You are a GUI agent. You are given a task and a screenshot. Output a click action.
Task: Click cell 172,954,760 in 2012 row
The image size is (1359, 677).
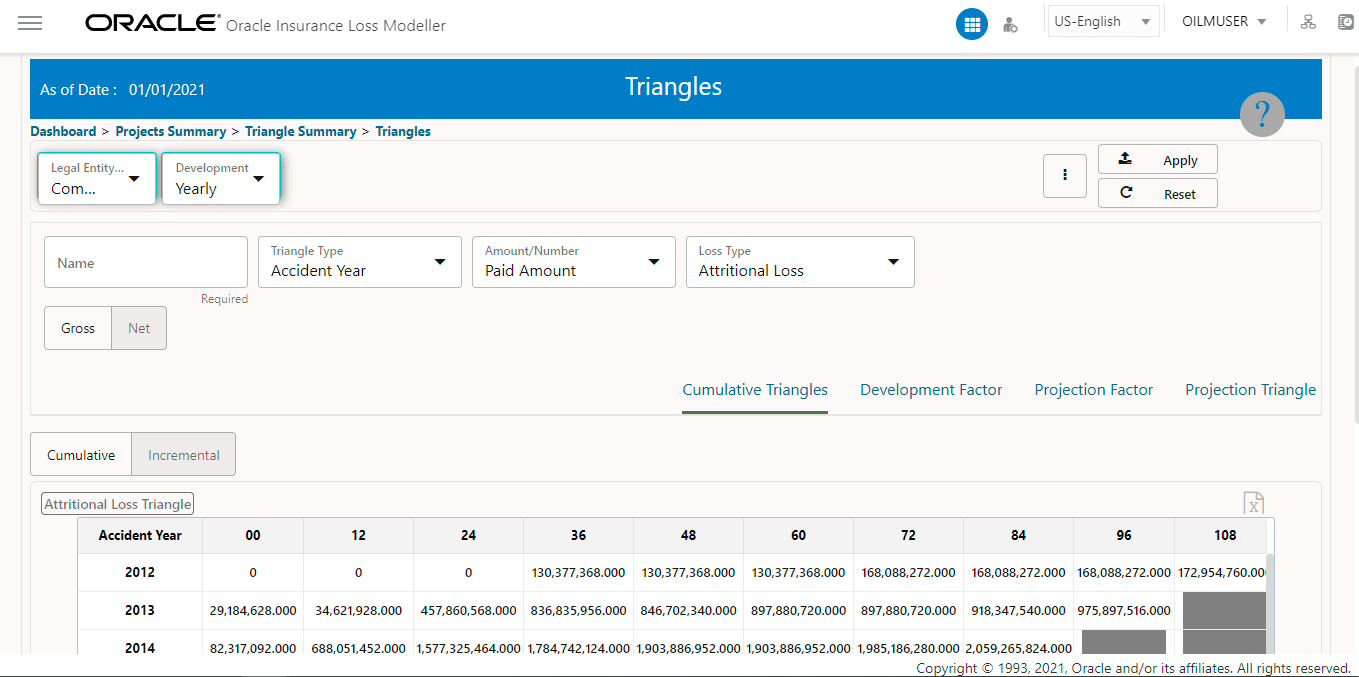[x=1222, y=573]
